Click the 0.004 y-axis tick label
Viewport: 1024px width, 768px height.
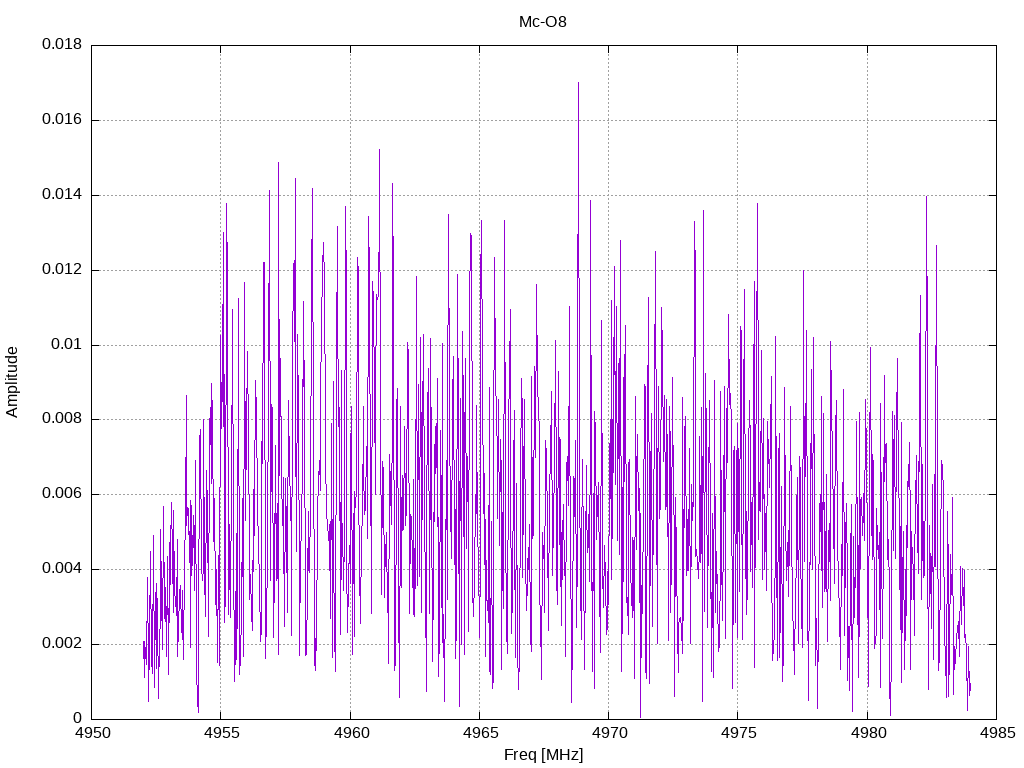pyautogui.click(x=62, y=569)
